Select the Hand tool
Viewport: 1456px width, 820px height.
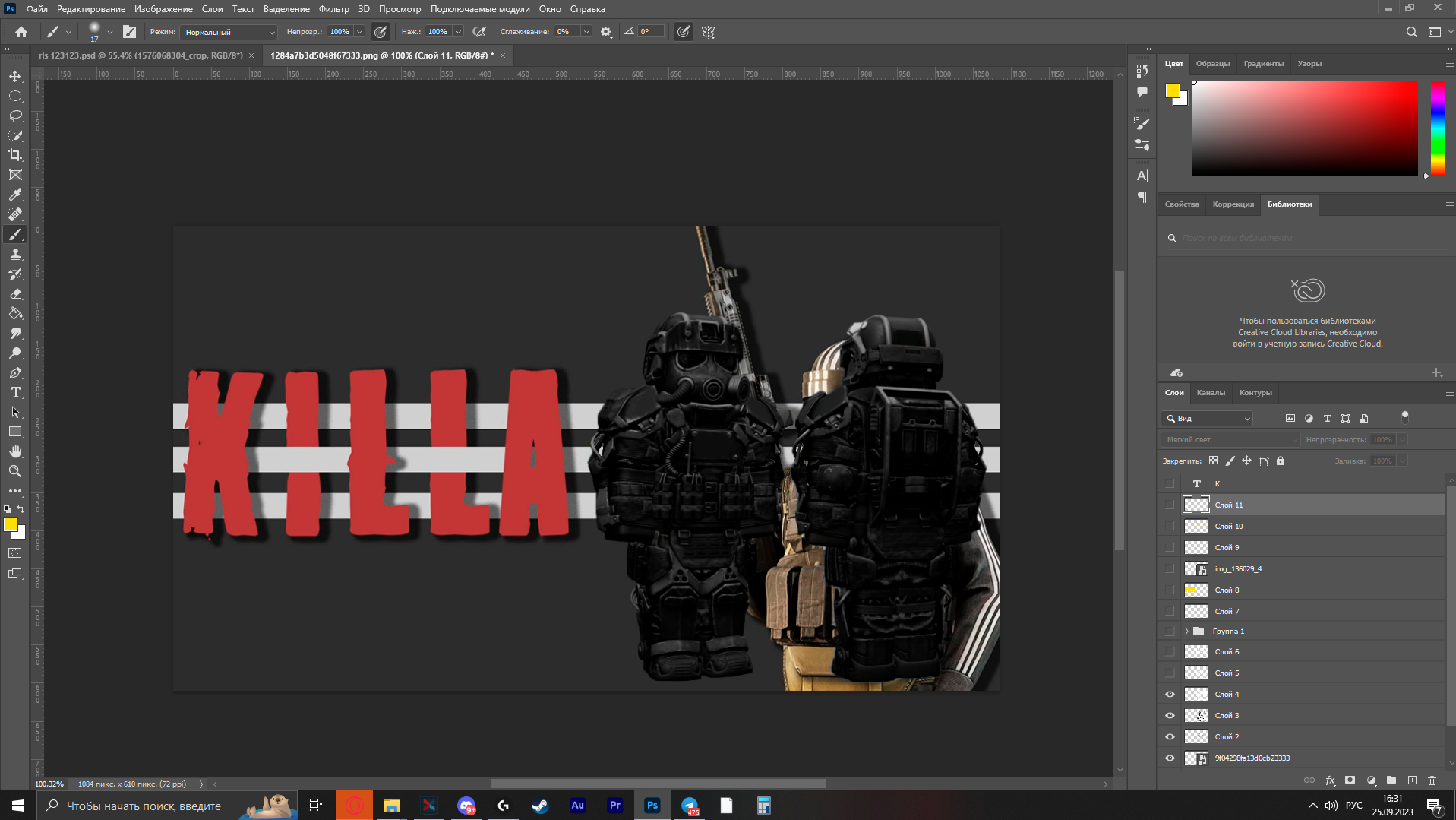tap(15, 451)
